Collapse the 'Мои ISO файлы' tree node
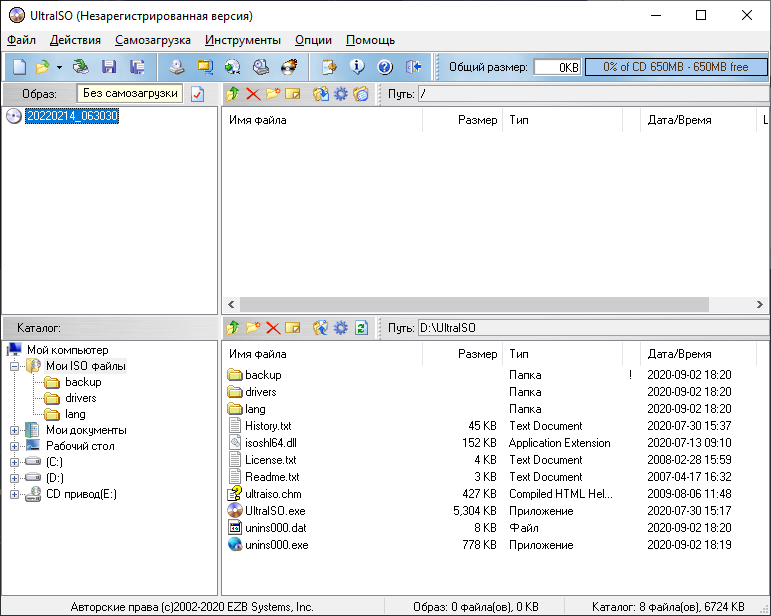Viewport: 771px width, 616px height. 14,366
